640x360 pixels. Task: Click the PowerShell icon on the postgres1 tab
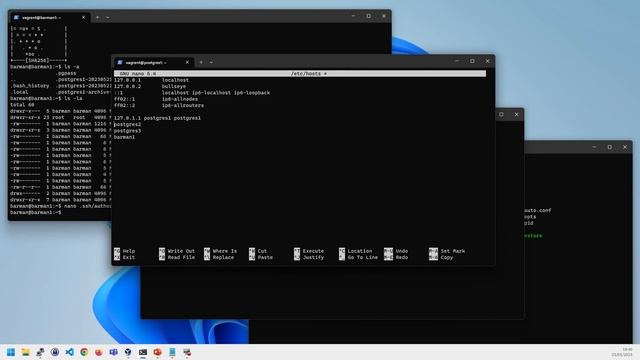[x=120, y=62]
